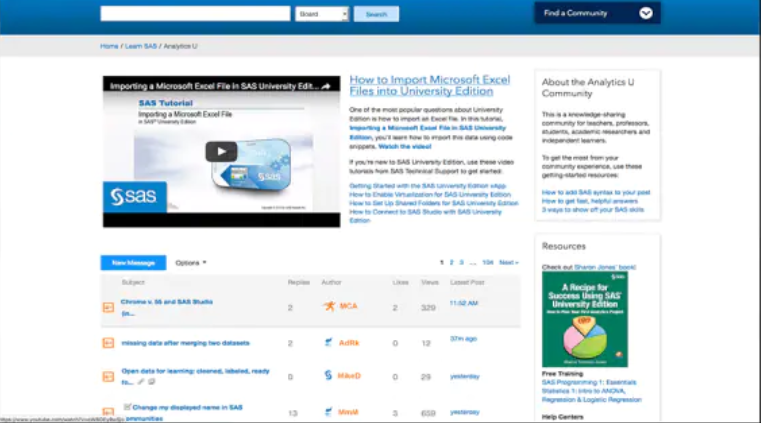Click the thread icon for Chrome v. 55 topic
The width and height of the screenshot is (761, 423).
pyautogui.click(x=108, y=307)
